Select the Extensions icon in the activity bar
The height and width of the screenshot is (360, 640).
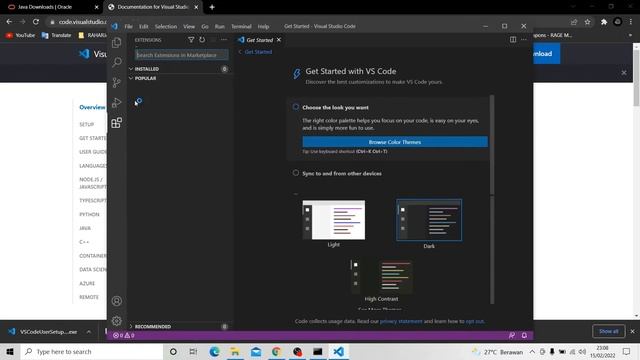tap(117, 122)
